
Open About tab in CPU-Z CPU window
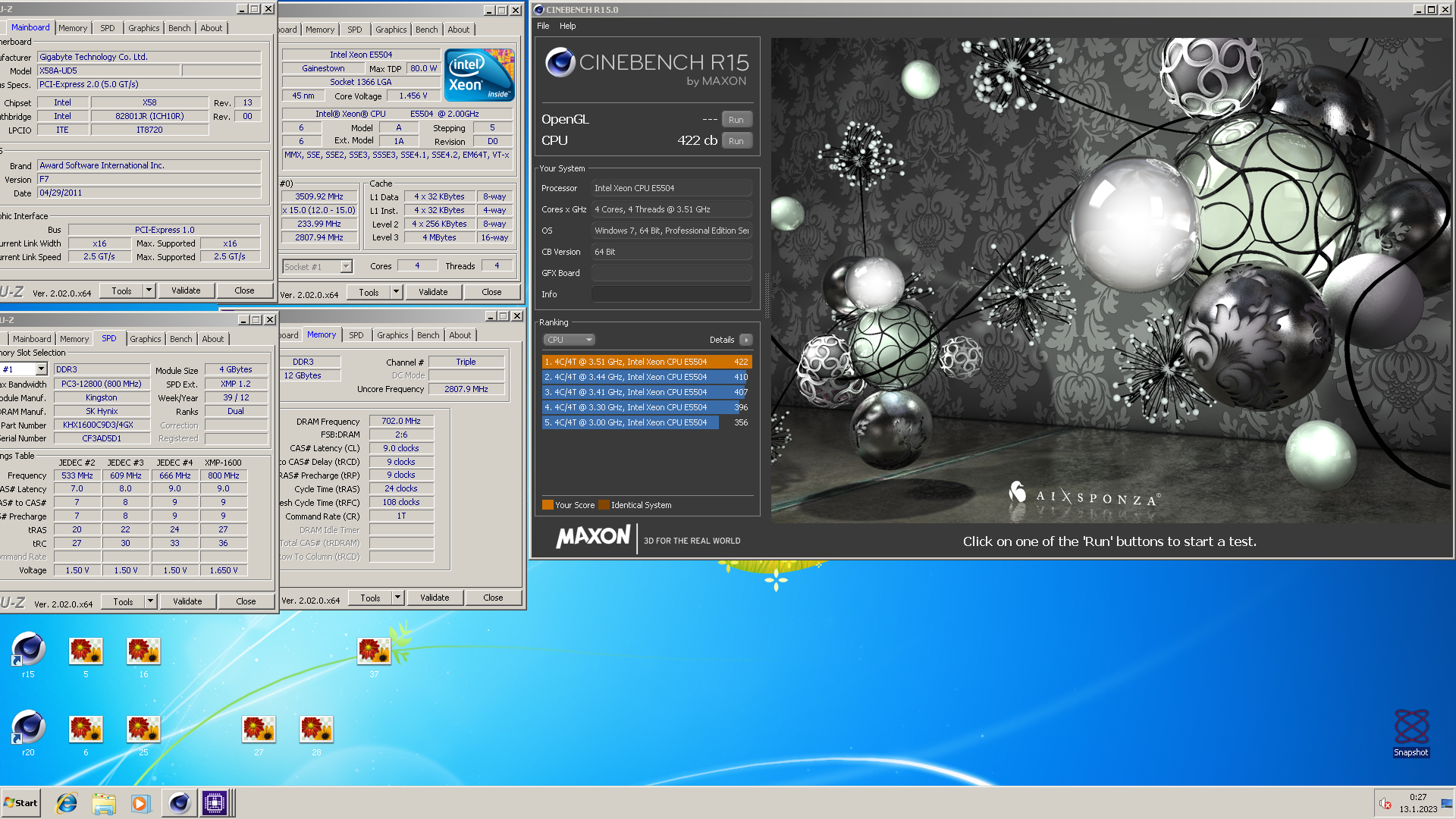[x=459, y=30]
